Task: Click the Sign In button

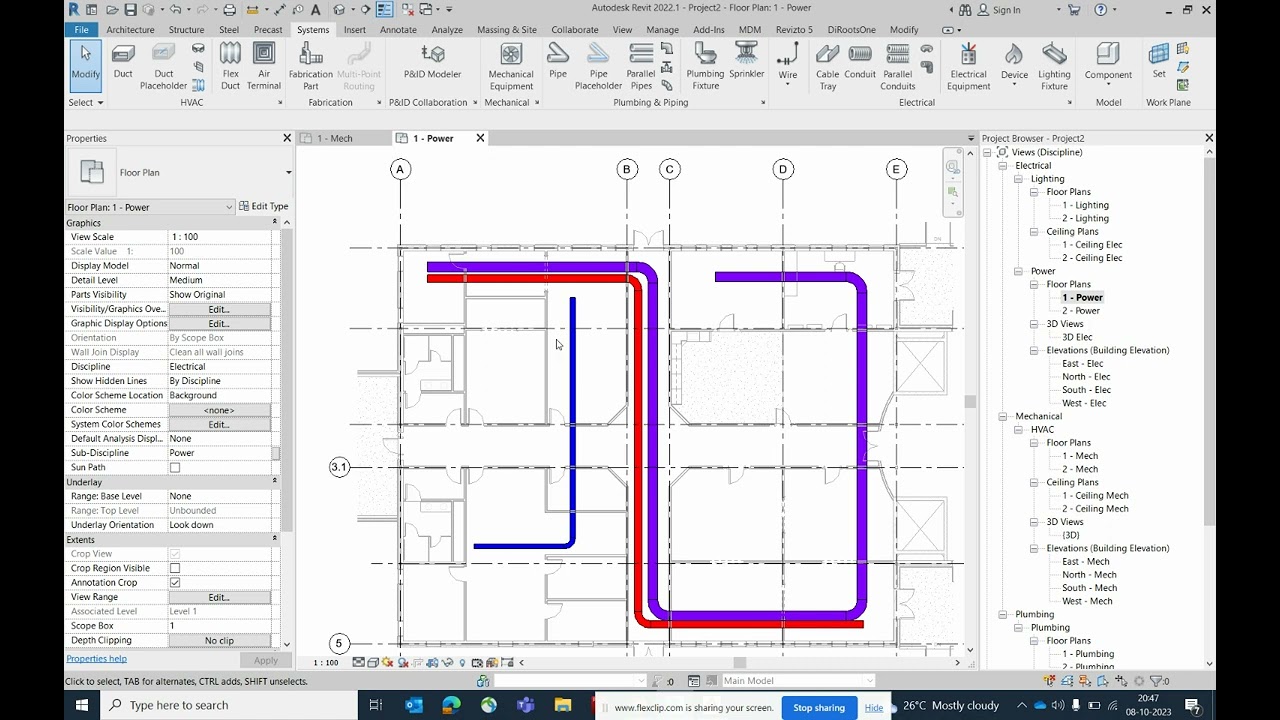Action: coord(998,10)
